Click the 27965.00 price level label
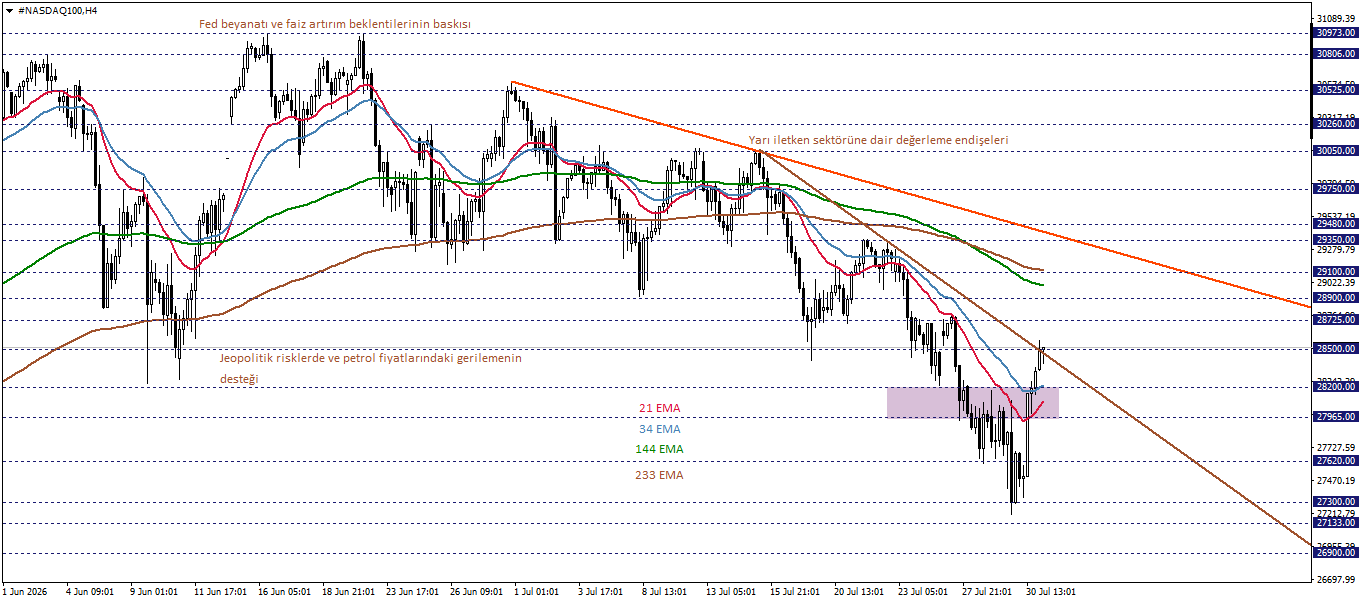 coord(1336,417)
